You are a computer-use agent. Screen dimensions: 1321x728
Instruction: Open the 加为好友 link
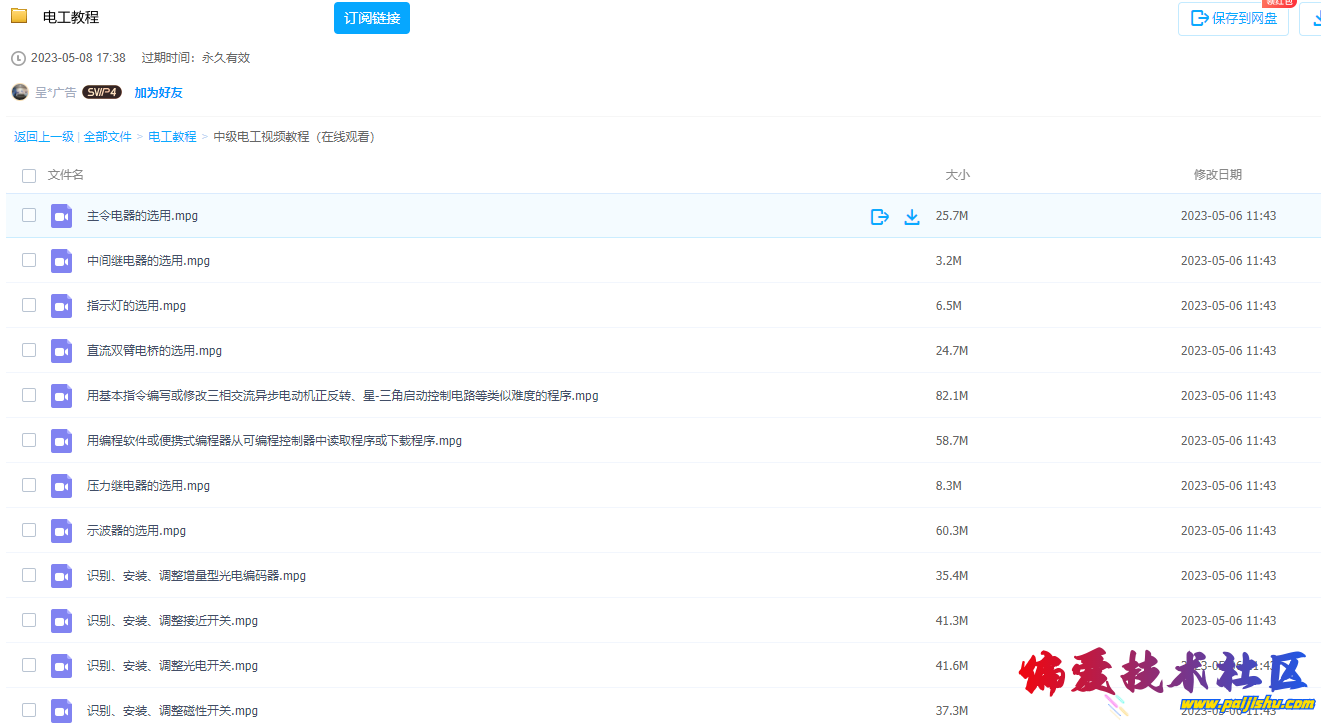coord(158,91)
